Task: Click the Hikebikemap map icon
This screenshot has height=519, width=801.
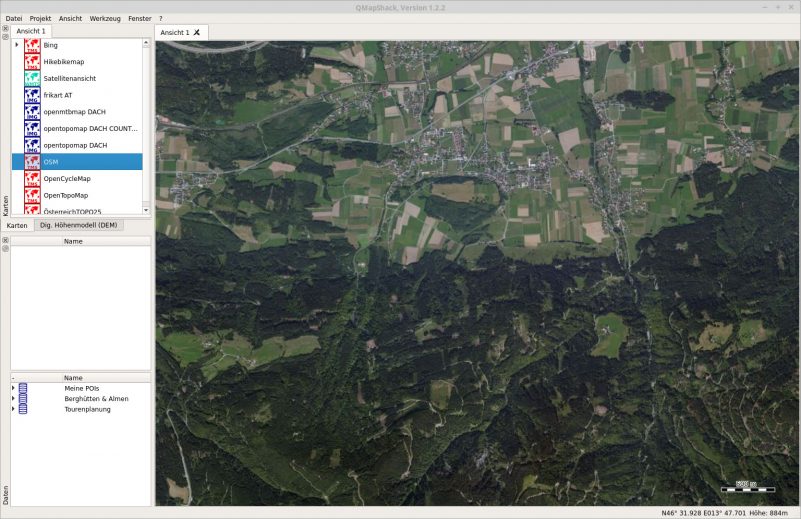Action: (x=32, y=62)
